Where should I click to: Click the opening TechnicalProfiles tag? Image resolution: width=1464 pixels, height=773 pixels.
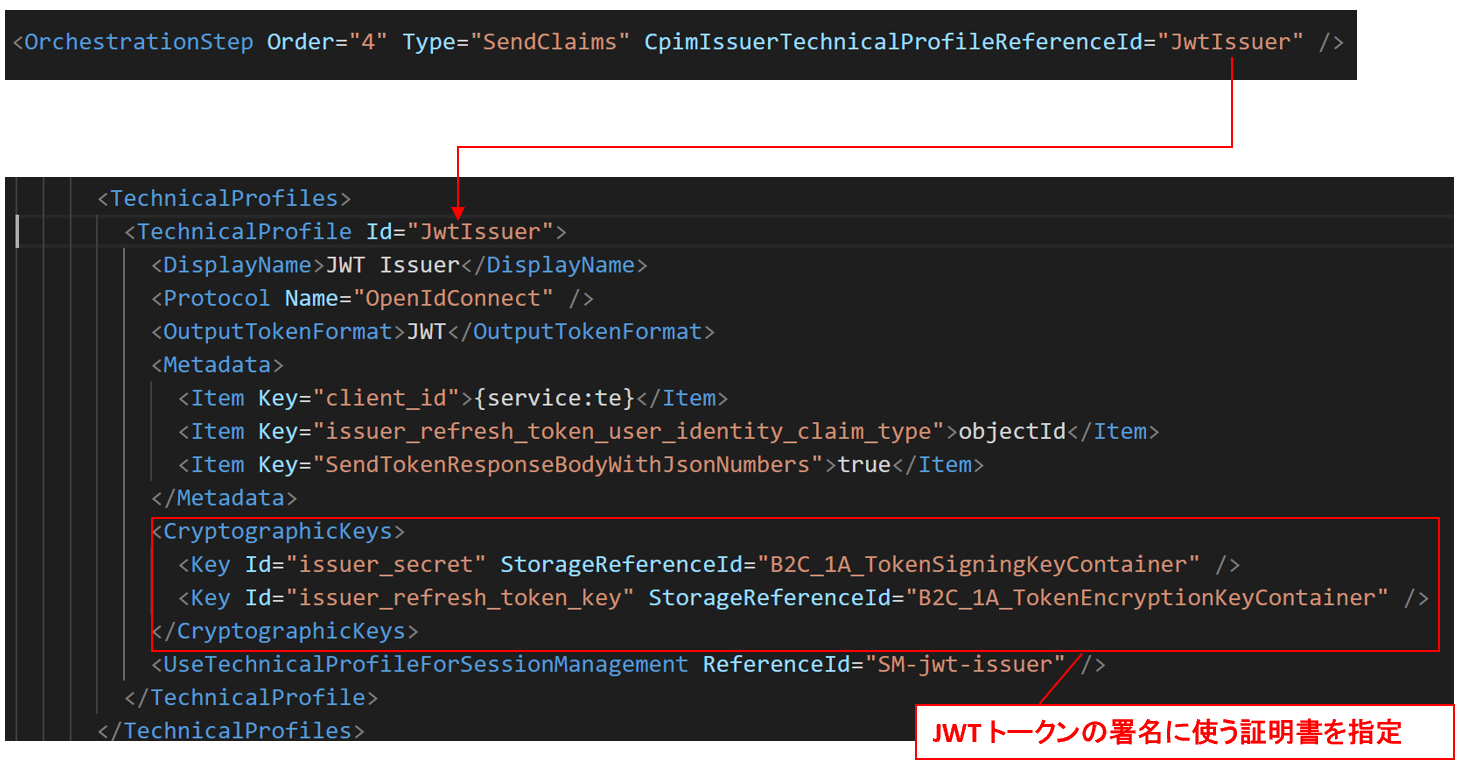coord(224,199)
